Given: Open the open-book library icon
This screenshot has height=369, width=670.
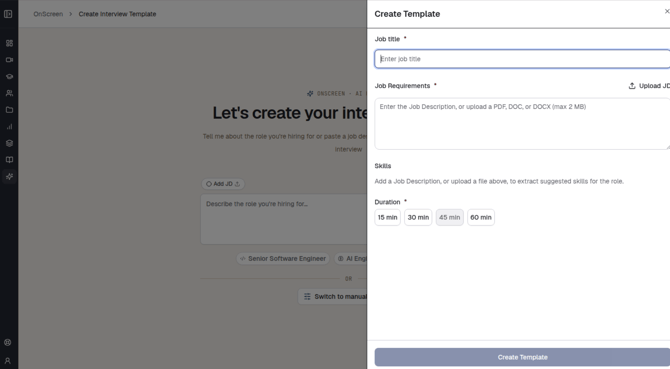Looking at the screenshot, I should pos(9,160).
